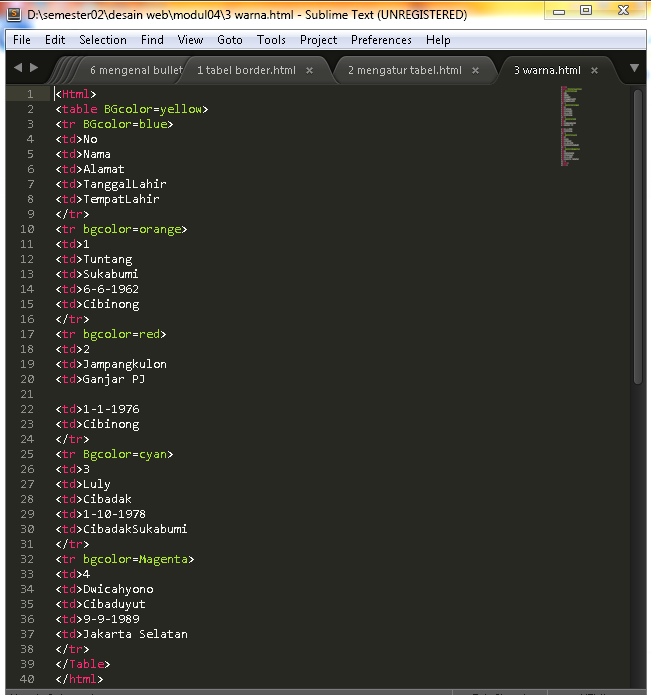Click the '<td>1-1-1976' line
The image size is (651, 695).
tap(97, 409)
